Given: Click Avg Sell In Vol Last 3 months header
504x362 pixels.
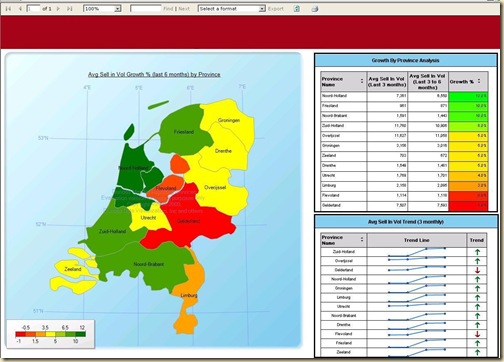Looking at the screenshot, I should (387, 82).
